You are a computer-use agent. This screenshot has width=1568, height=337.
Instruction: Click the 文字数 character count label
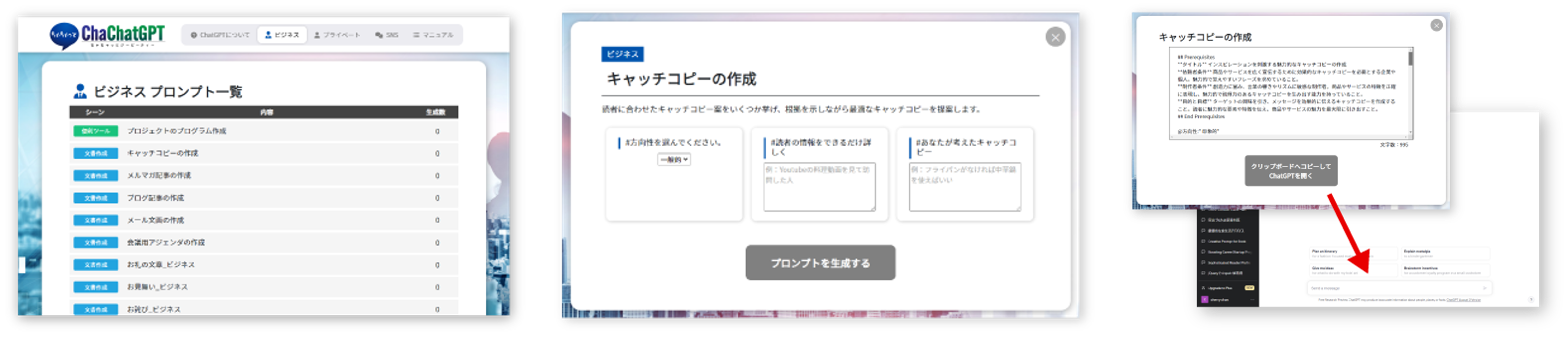pos(1393,145)
